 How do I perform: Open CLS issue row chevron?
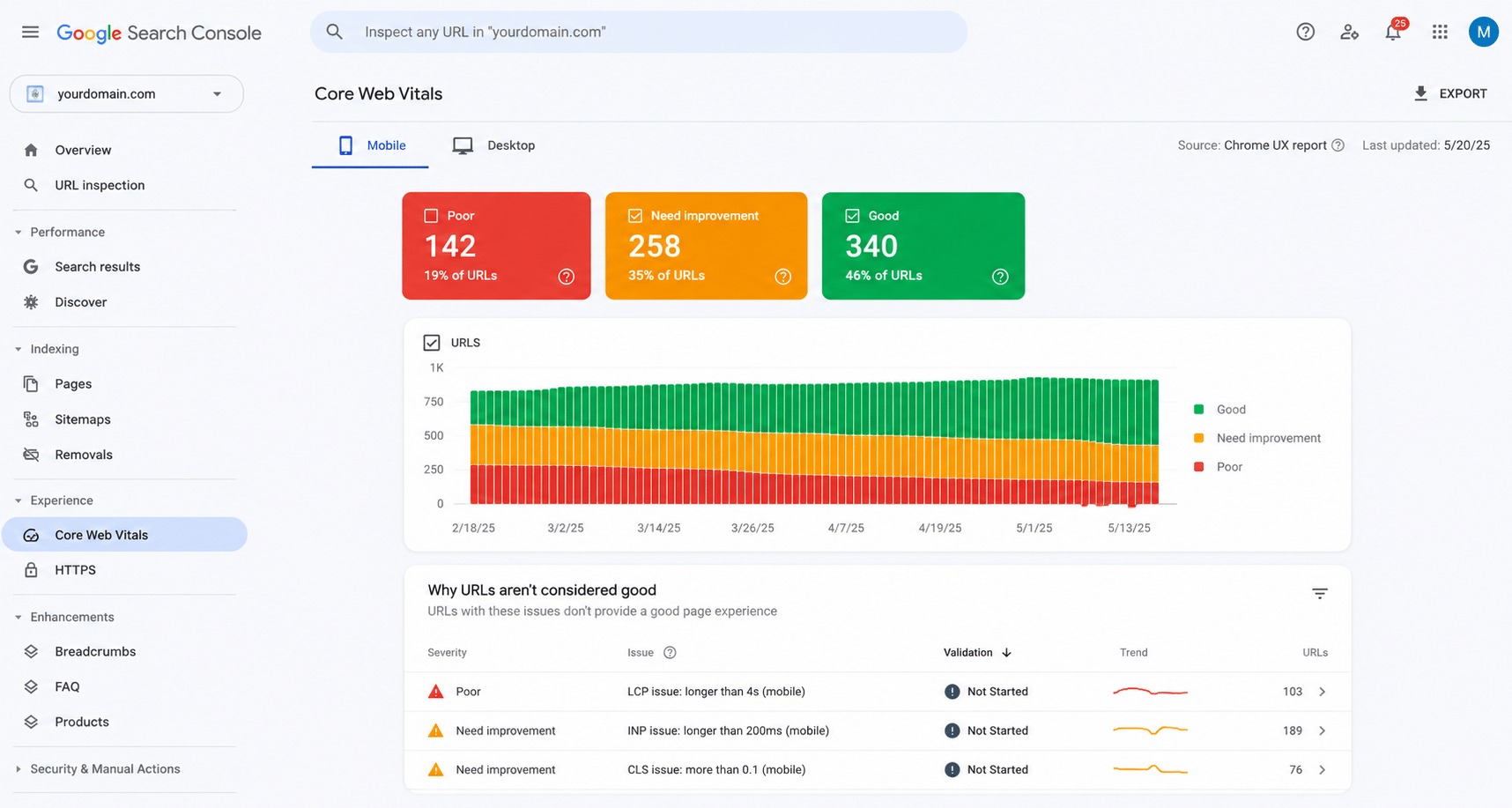pos(1322,770)
